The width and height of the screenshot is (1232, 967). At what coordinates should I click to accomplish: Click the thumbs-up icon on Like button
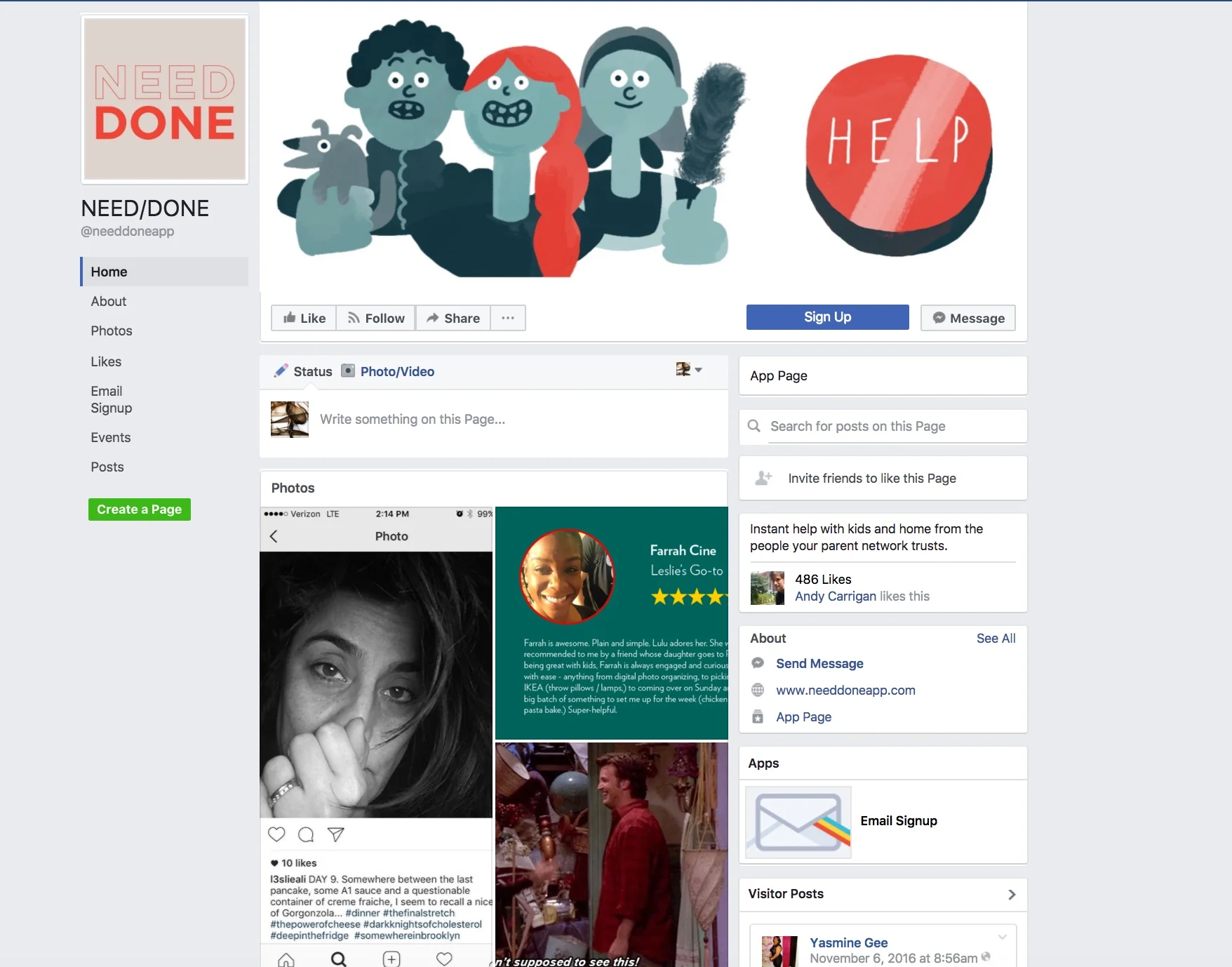(289, 318)
